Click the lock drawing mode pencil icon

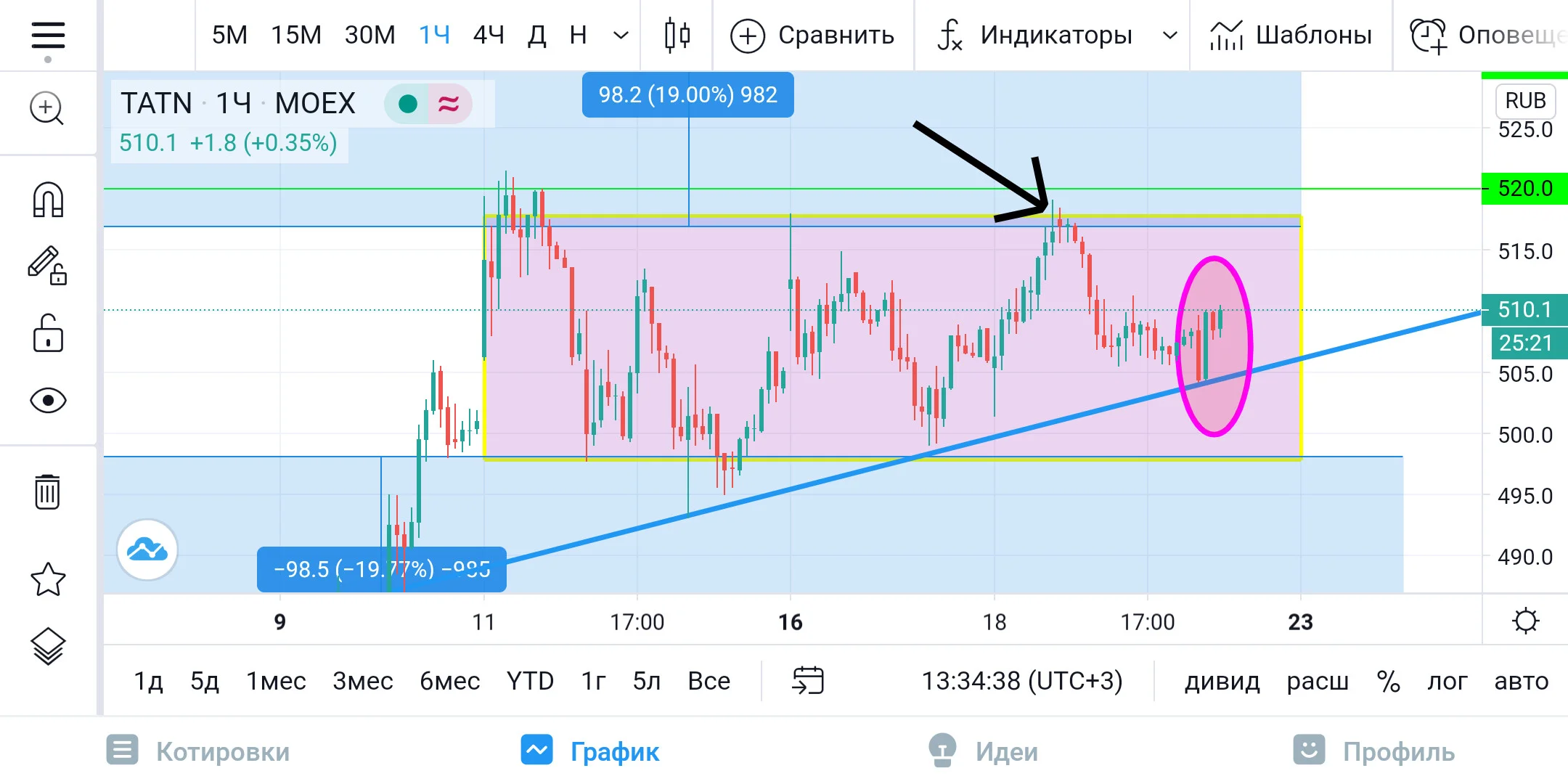(x=47, y=265)
